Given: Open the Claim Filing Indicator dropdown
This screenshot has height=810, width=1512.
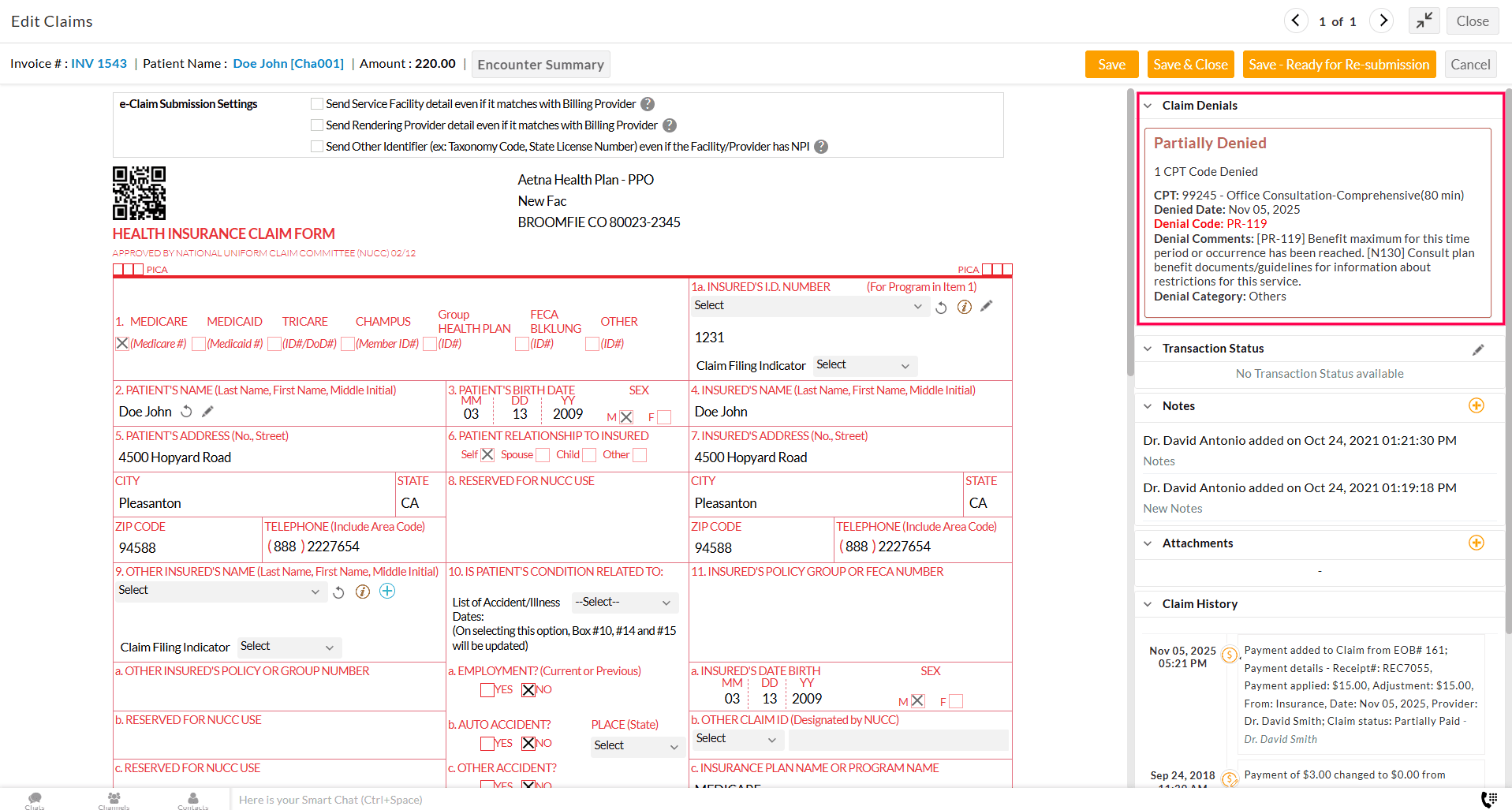Looking at the screenshot, I should 864,365.
